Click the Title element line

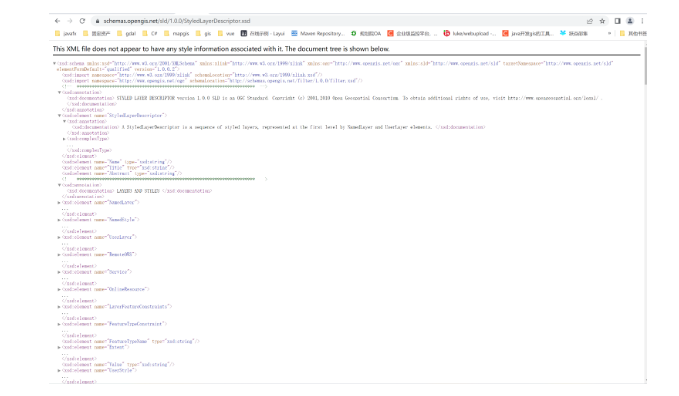tap(118, 168)
